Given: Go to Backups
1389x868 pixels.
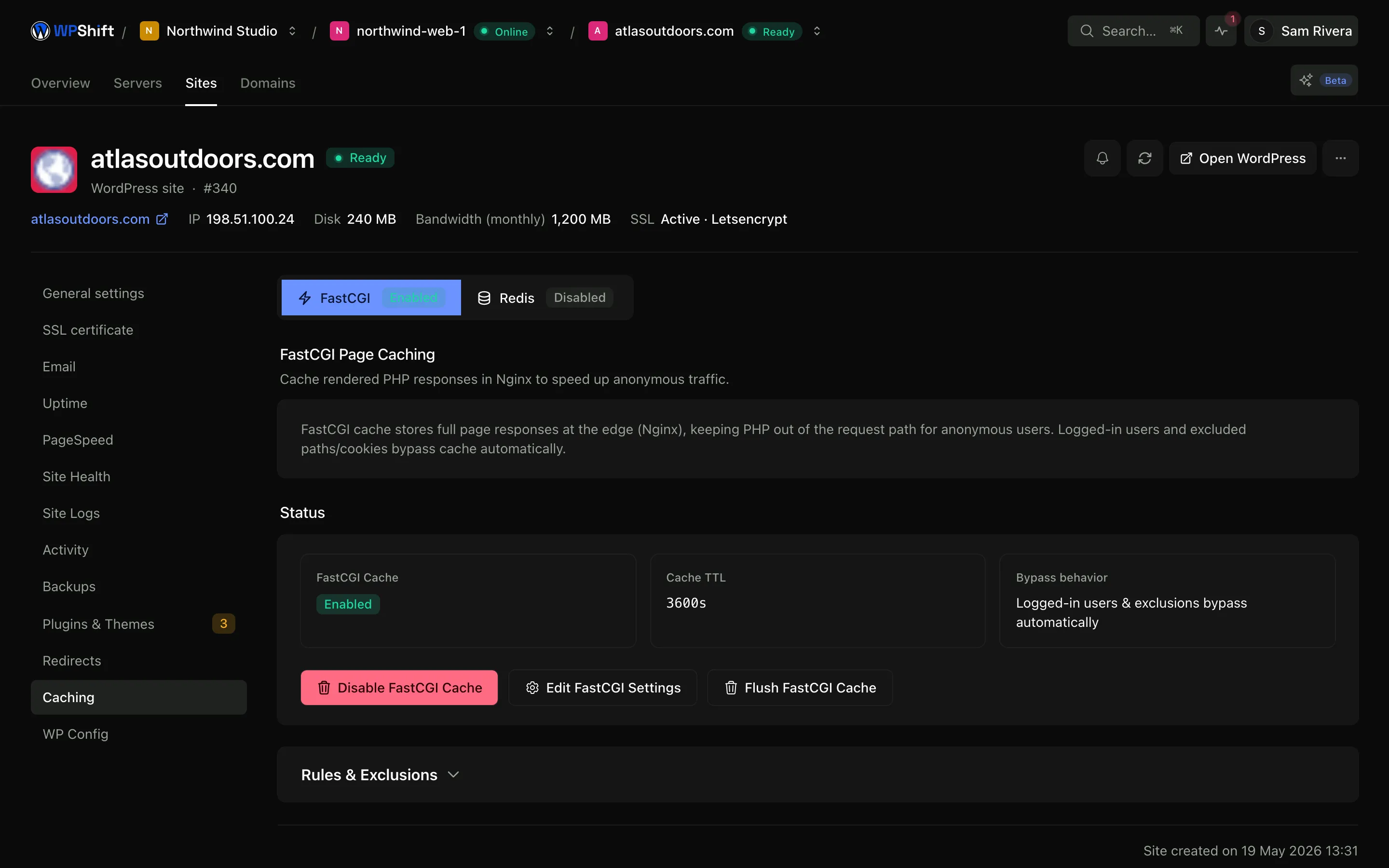Looking at the screenshot, I should [139, 587].
